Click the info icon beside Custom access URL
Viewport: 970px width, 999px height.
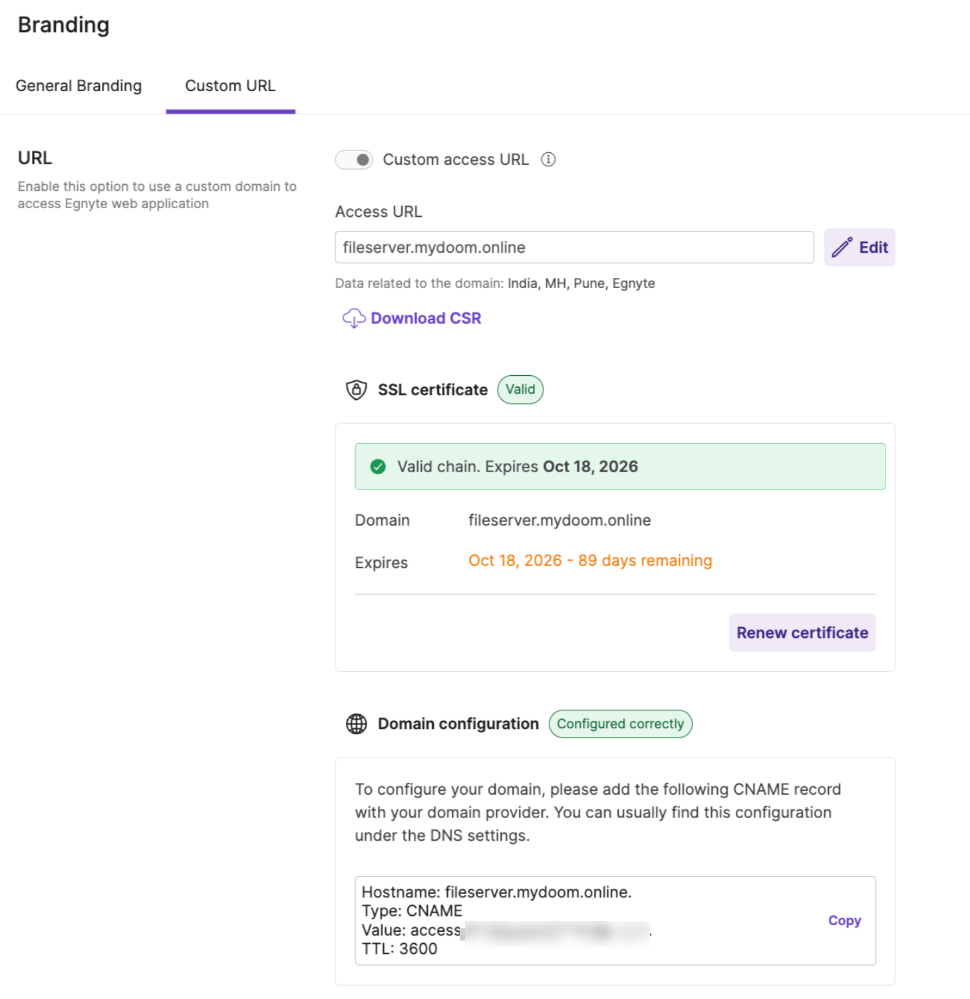point(548,159)
